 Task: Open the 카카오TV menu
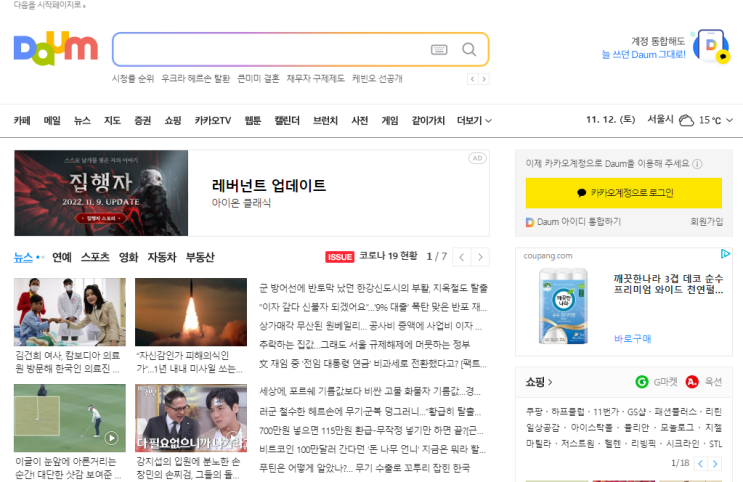point(213,121)
